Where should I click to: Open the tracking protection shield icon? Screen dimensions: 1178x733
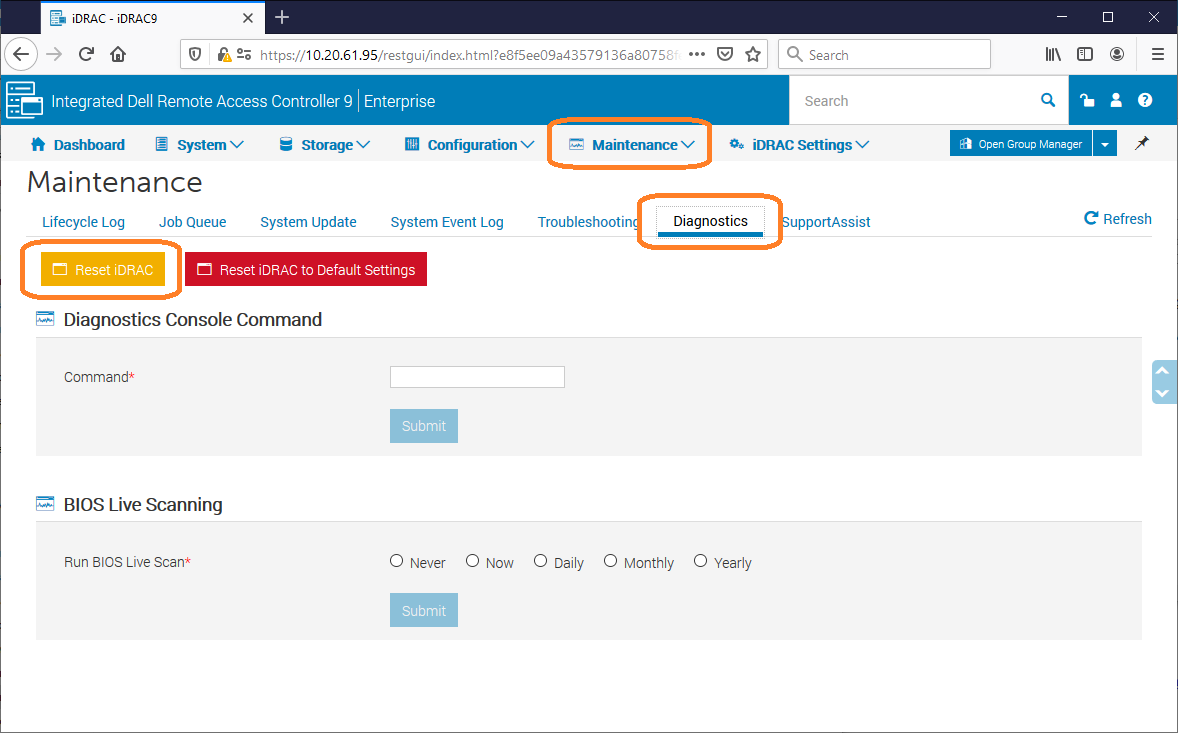point(195,54)
